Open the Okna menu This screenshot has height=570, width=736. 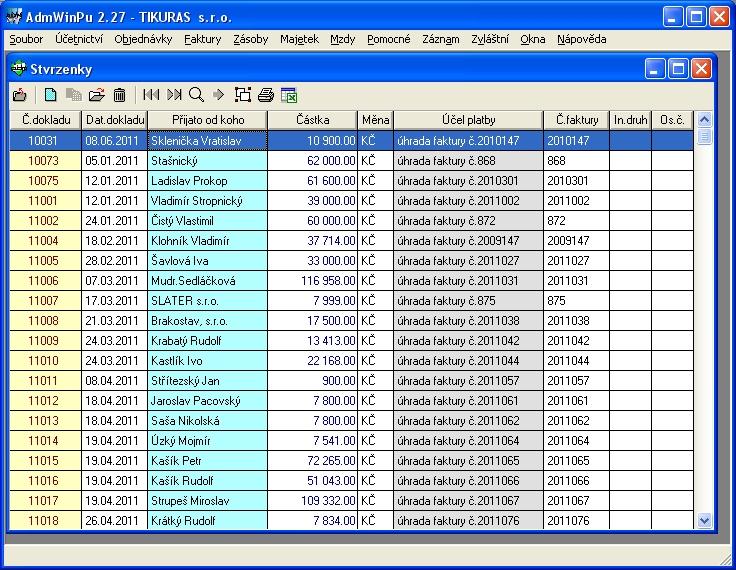533,39
